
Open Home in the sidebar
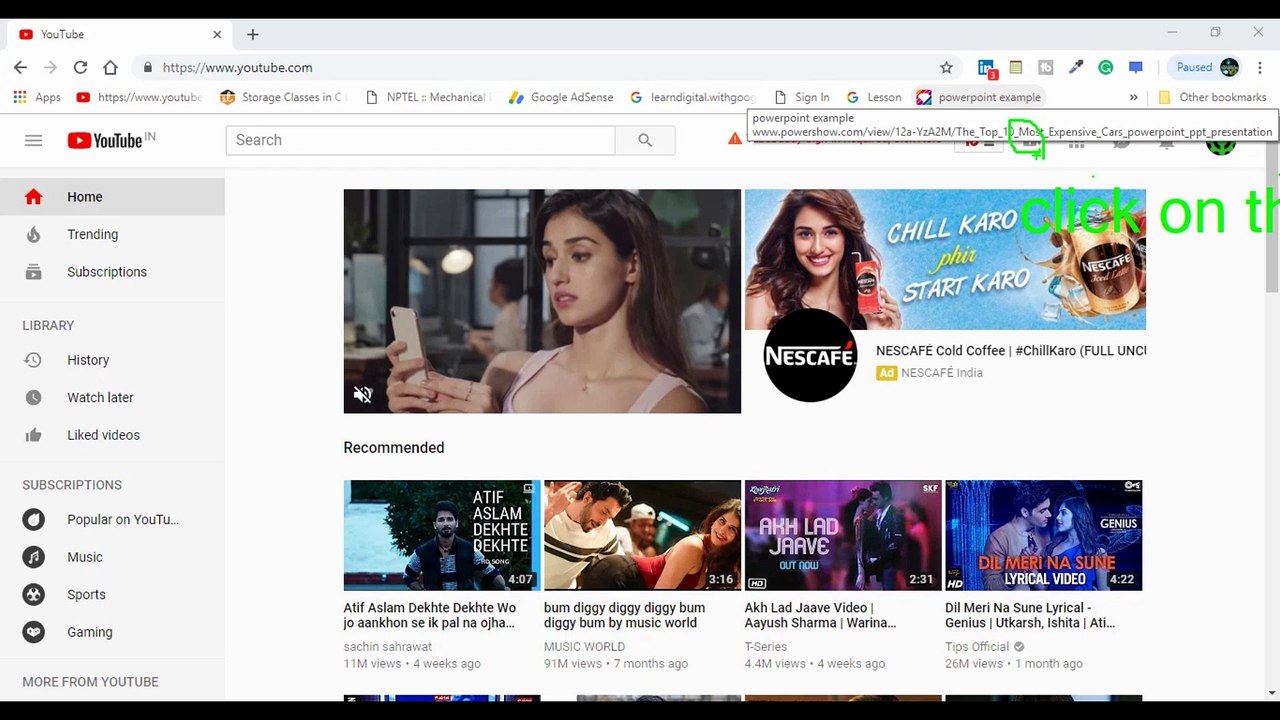click(112, 197)
